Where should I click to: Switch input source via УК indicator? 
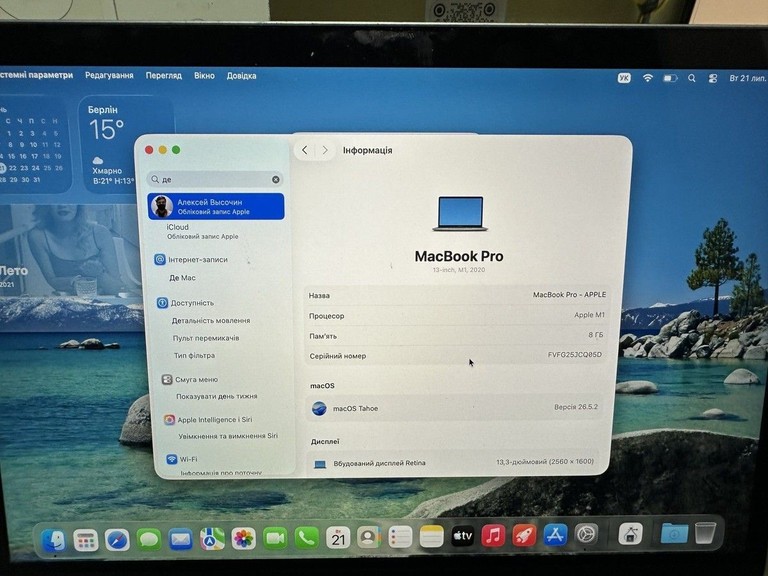pyautogui.click(x=624, y=78)
